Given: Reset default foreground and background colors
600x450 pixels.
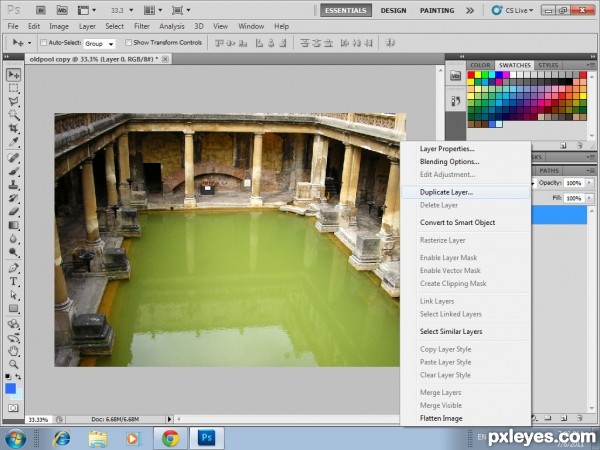Looking at the screenshot, I should coord(8,377).
